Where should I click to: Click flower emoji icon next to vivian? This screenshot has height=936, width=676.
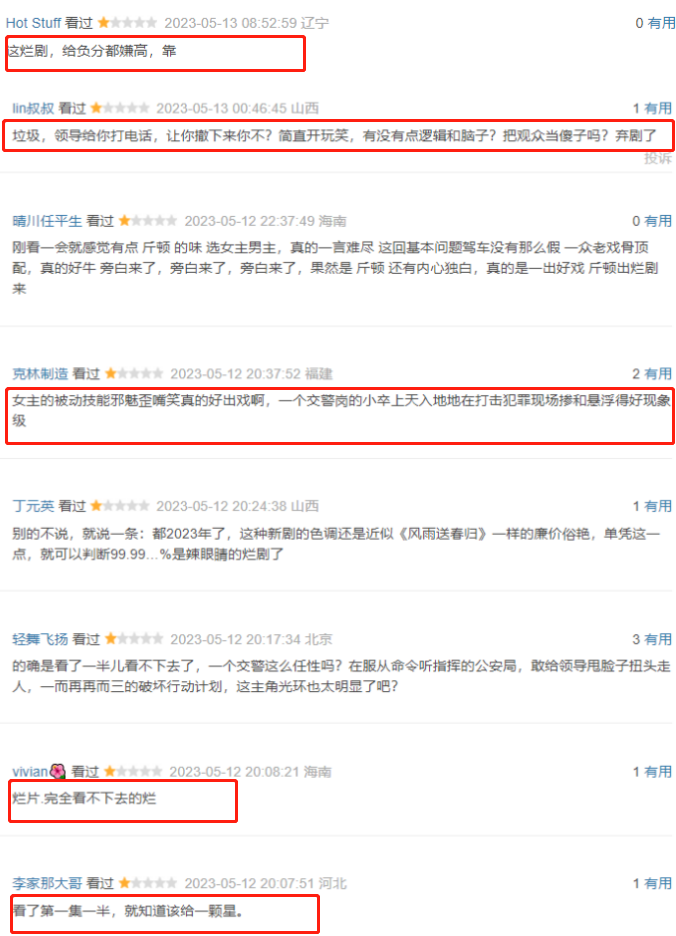coord(58,771)
